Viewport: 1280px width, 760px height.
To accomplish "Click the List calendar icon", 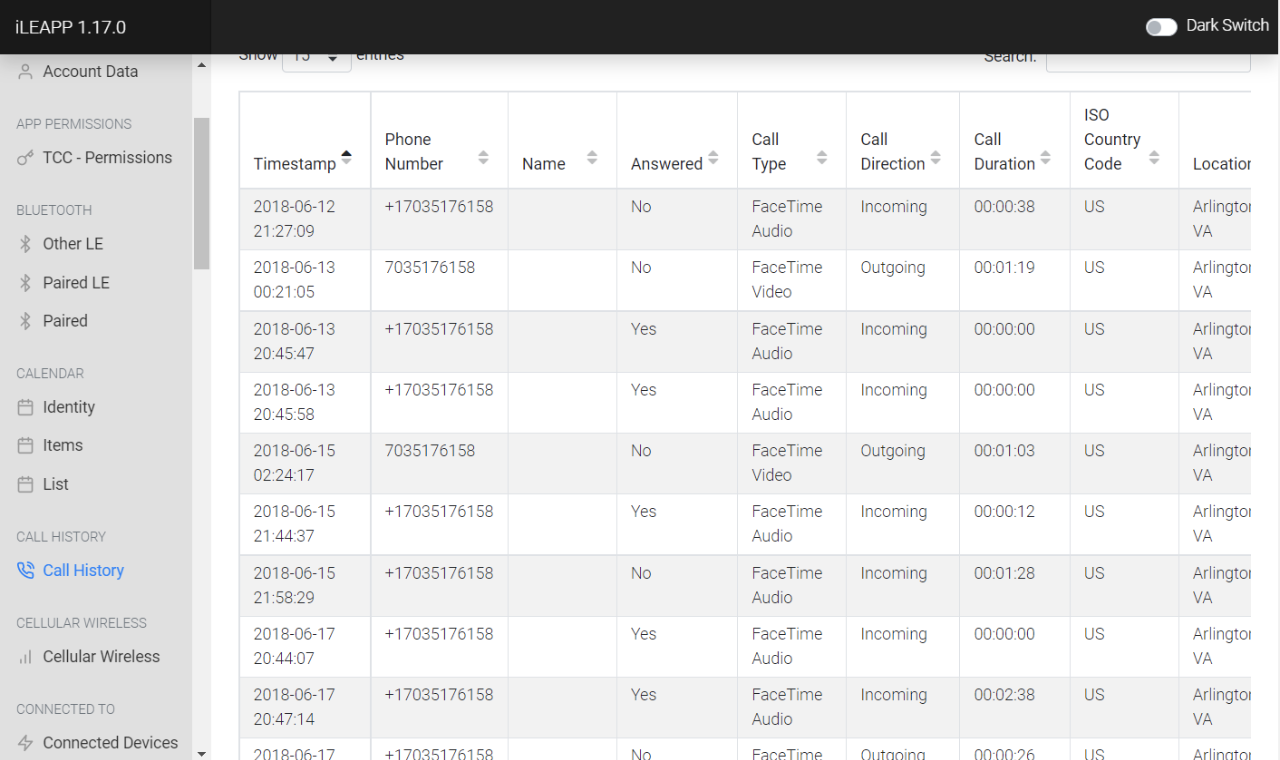I will (x=26, y=485).
